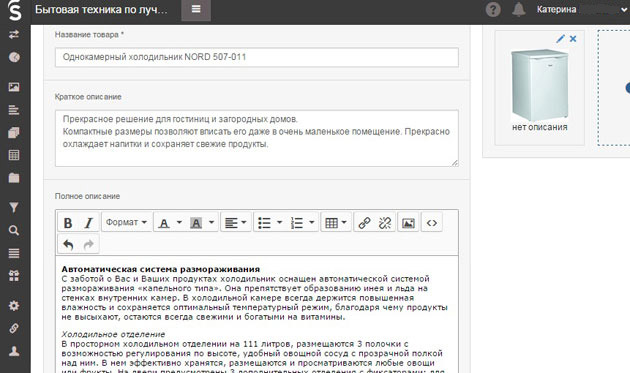
Task: Open the funnel filter sidebar icon
Action: 14,207
